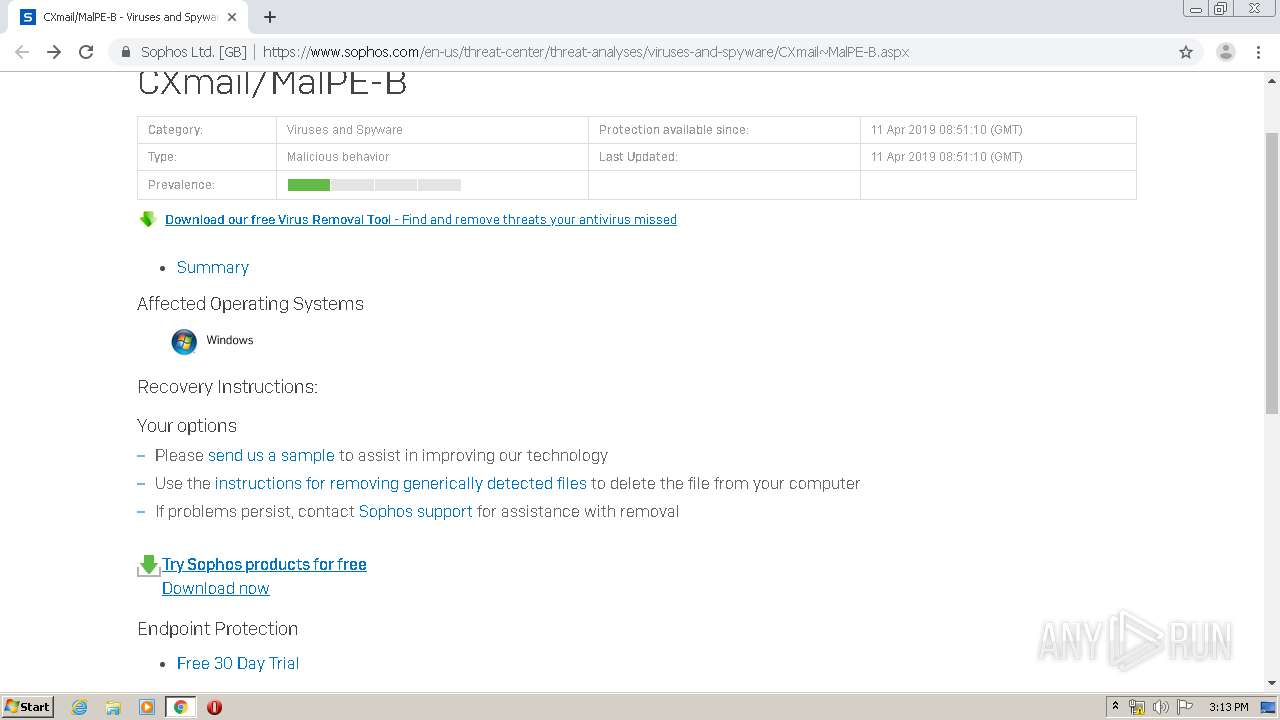
Task: Follow the 'send us a sample' link
Action: point(271,455)
